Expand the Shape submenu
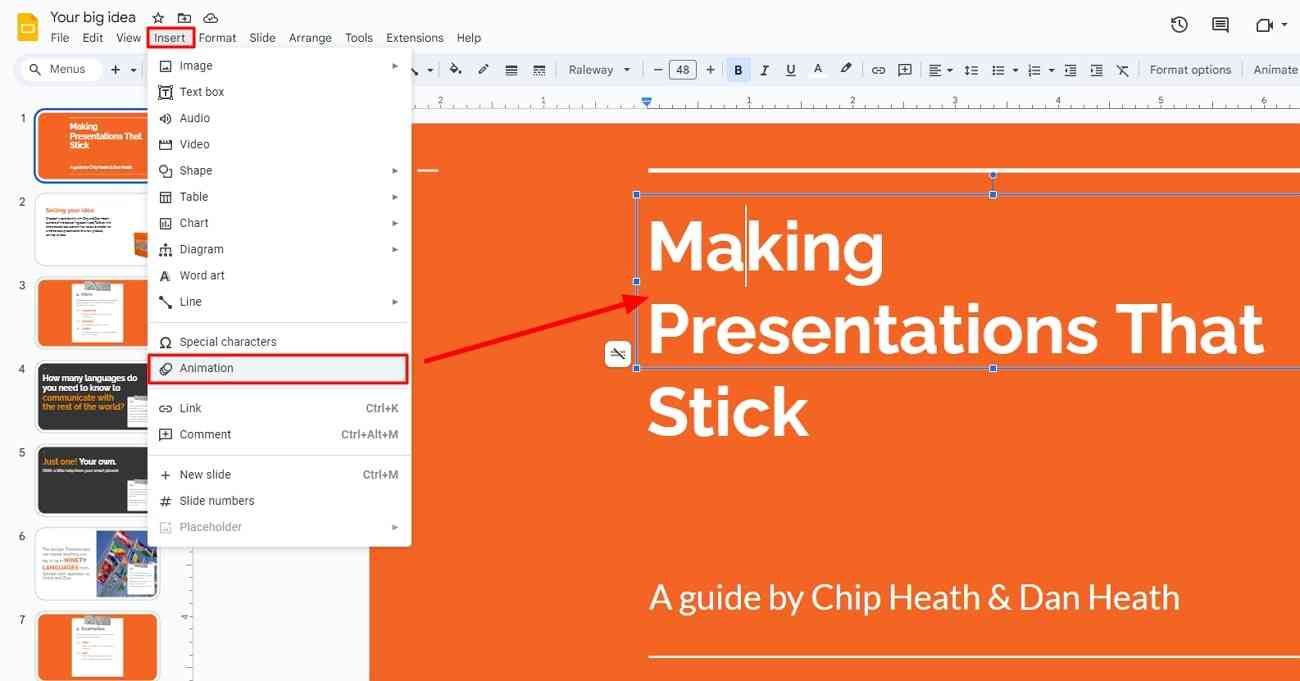The image size is (1300, 681). 195,170
